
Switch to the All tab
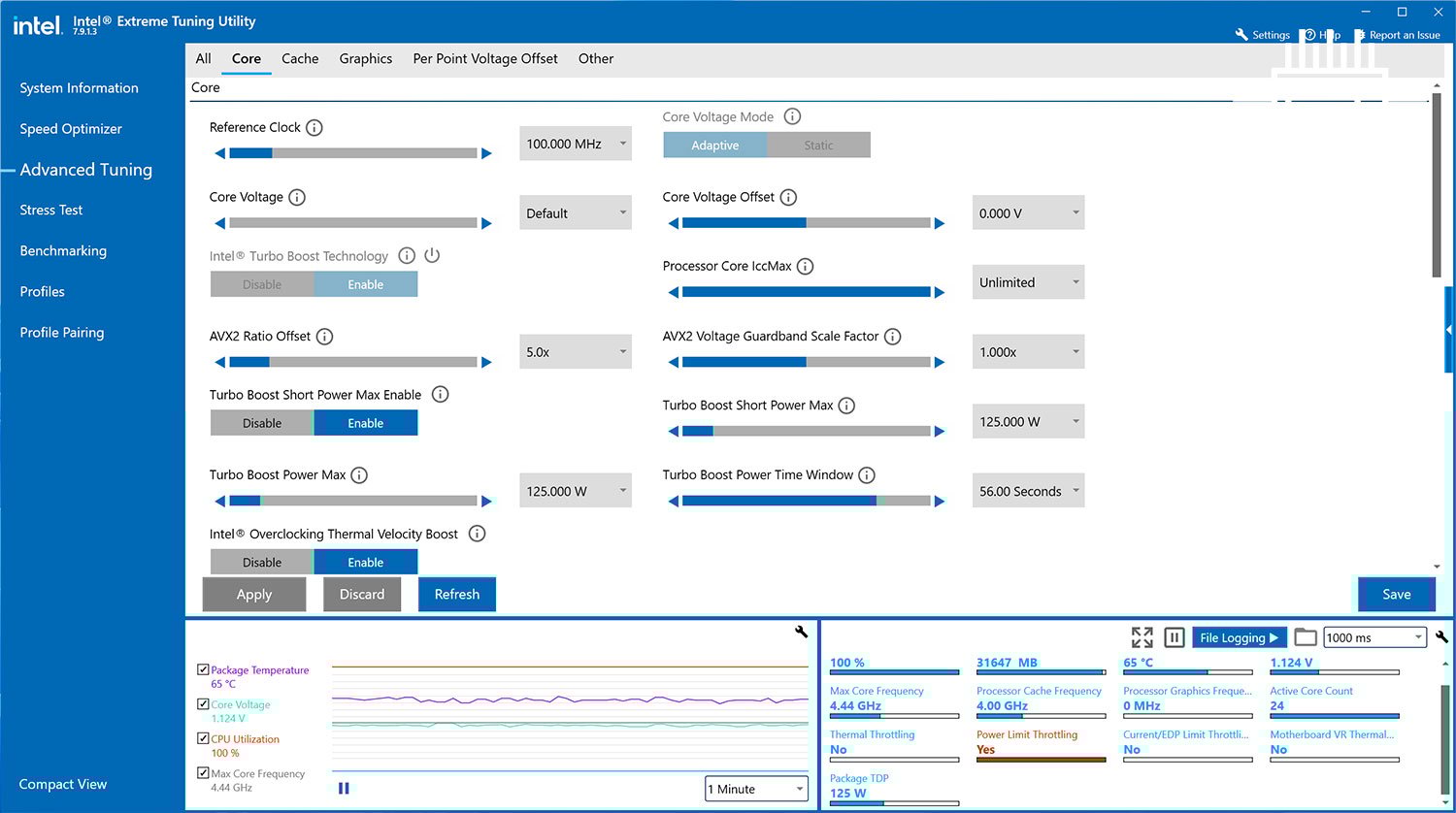(x=203, y=58)
